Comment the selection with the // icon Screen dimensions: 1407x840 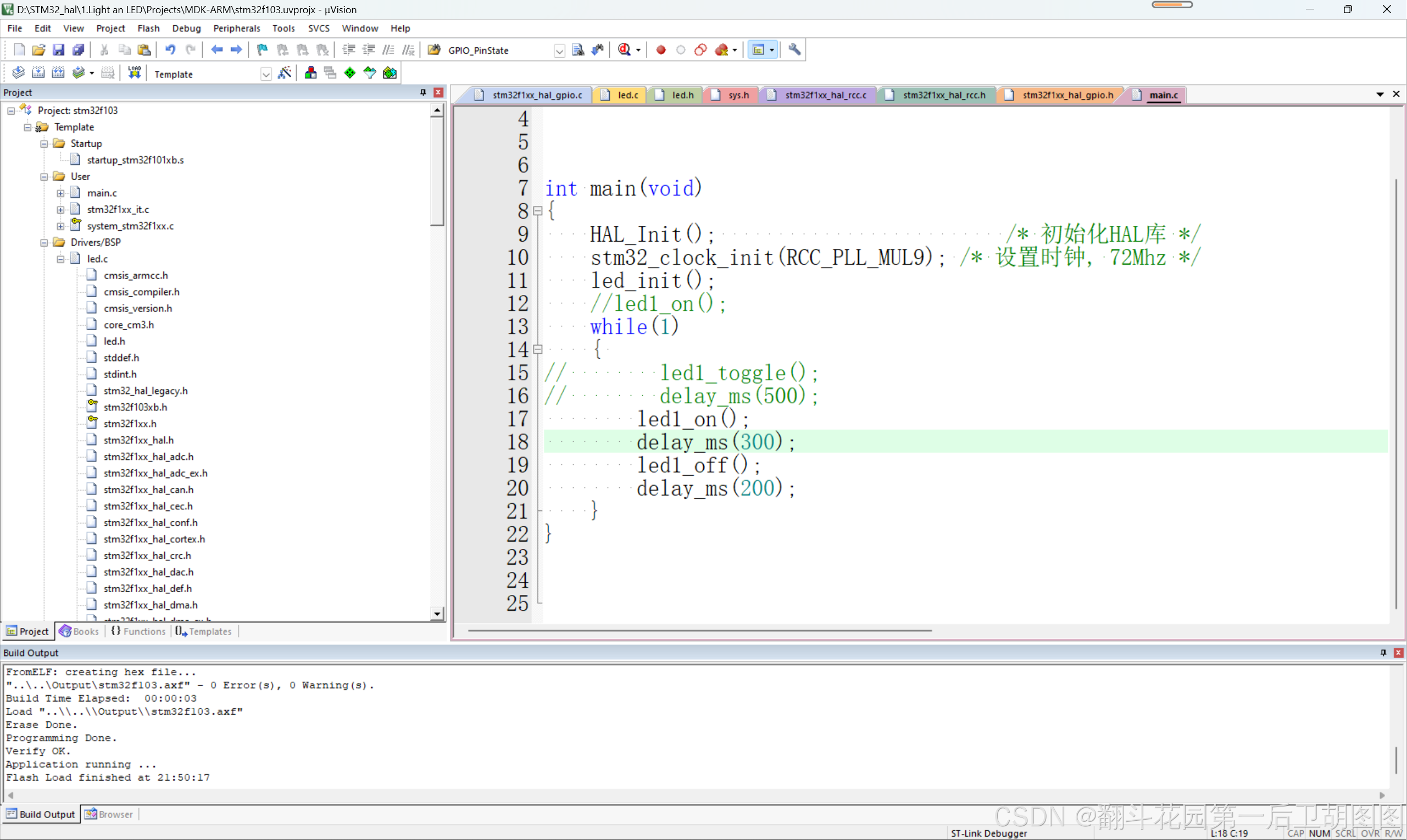[x=388, y=50]
